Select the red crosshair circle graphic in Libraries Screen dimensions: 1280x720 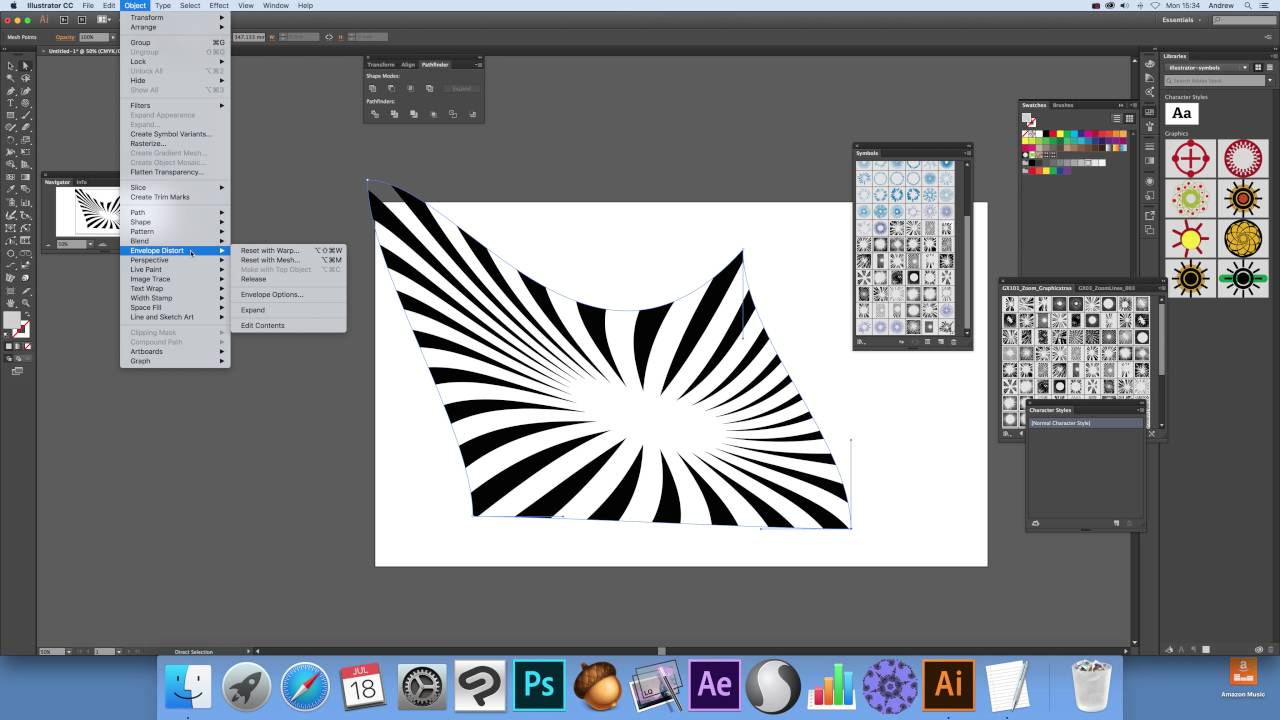tap(1190, 158)
